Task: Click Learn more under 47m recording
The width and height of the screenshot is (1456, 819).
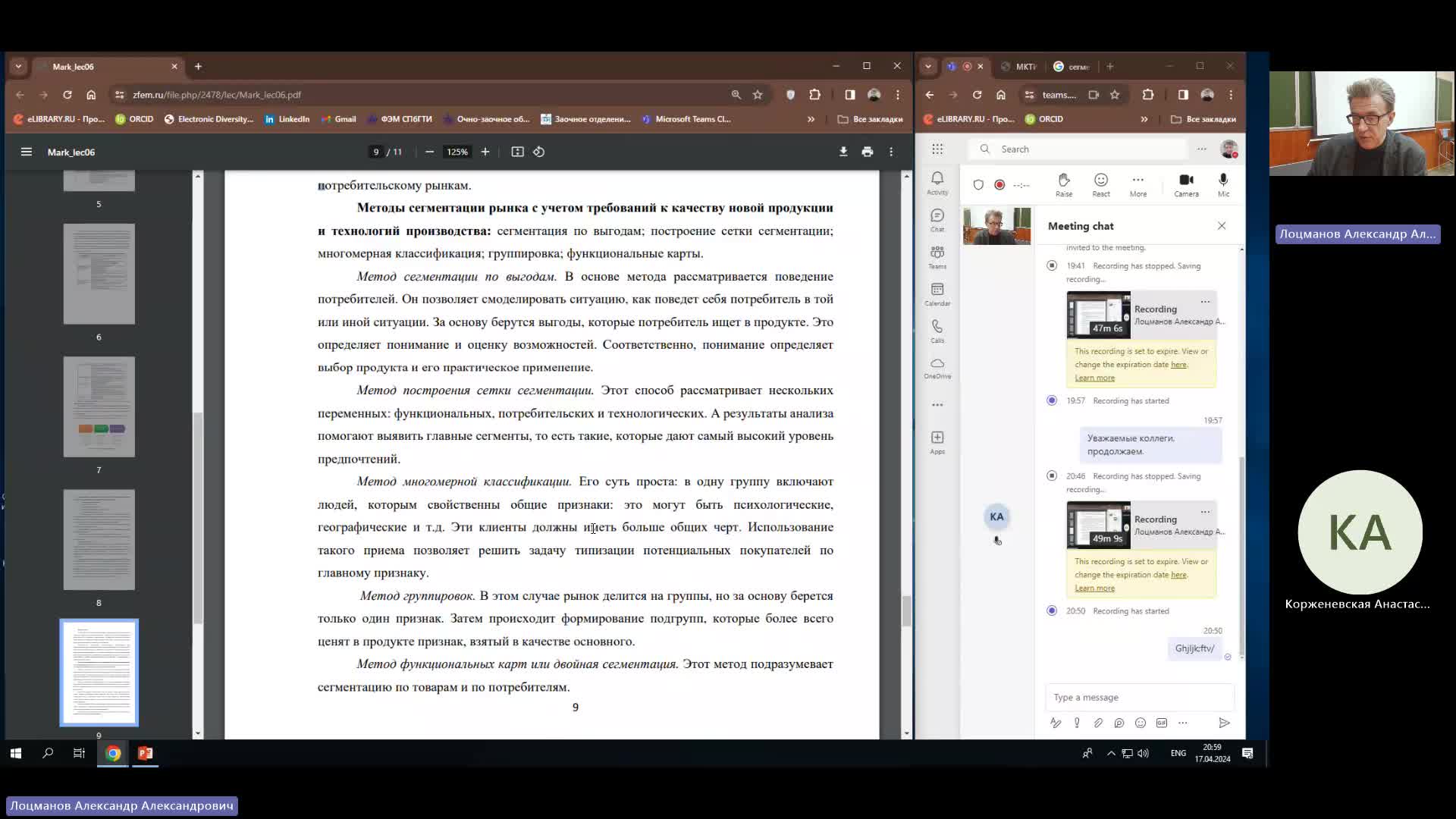Action: coord(1094,378)
